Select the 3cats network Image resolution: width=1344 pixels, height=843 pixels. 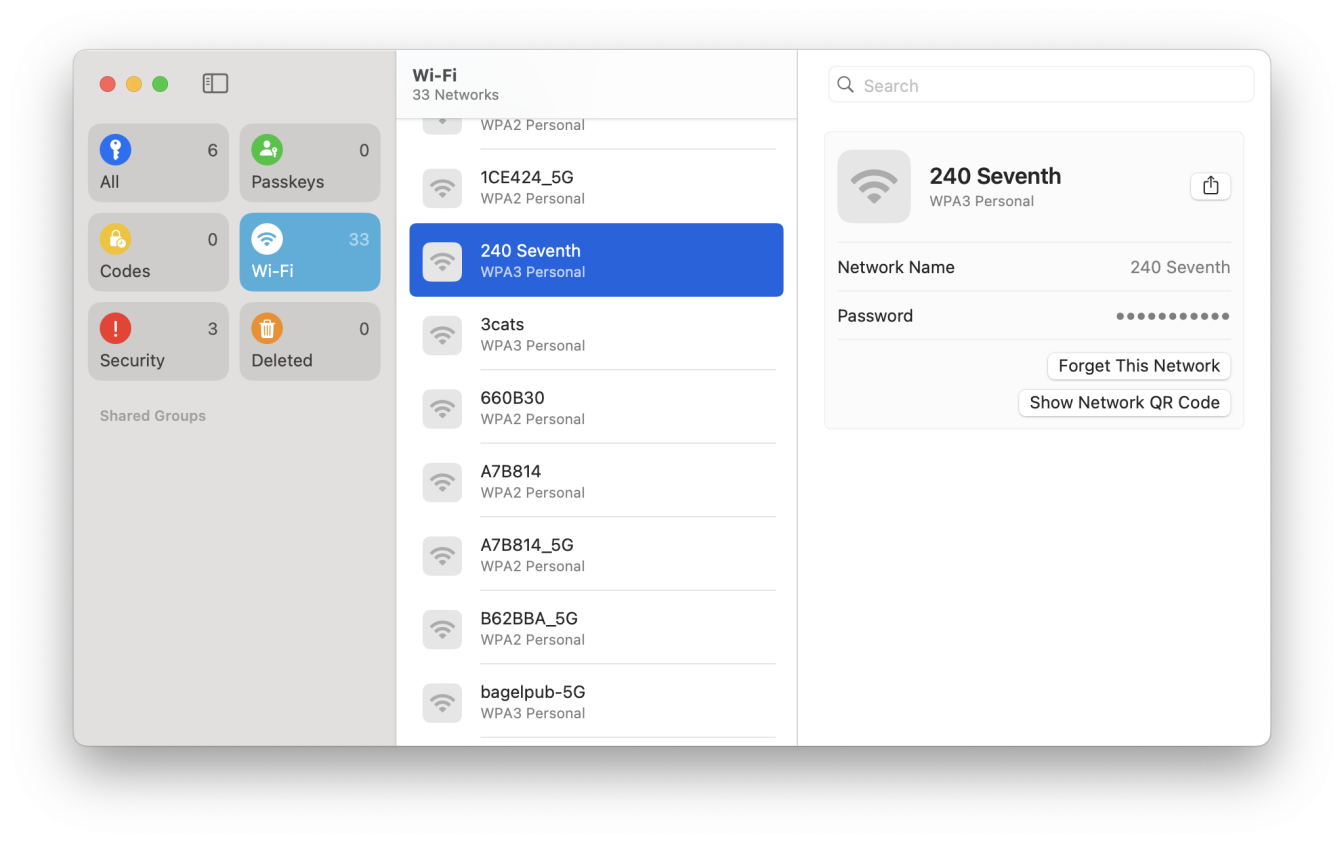pos(596,334)
